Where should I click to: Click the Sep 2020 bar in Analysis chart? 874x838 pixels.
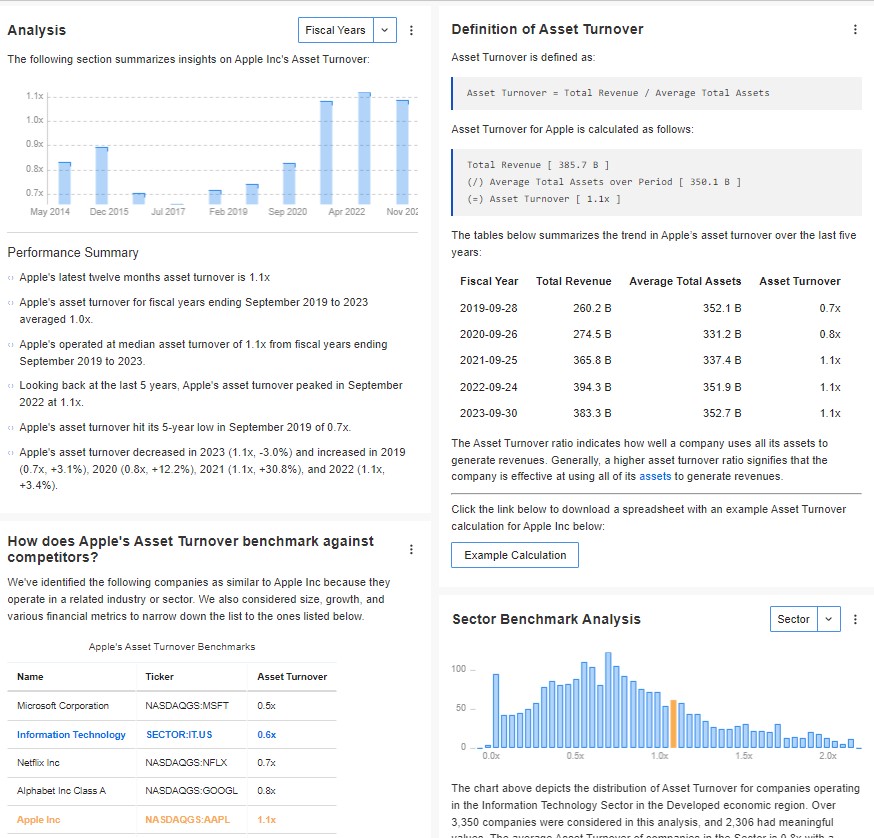tap(289, 183)
